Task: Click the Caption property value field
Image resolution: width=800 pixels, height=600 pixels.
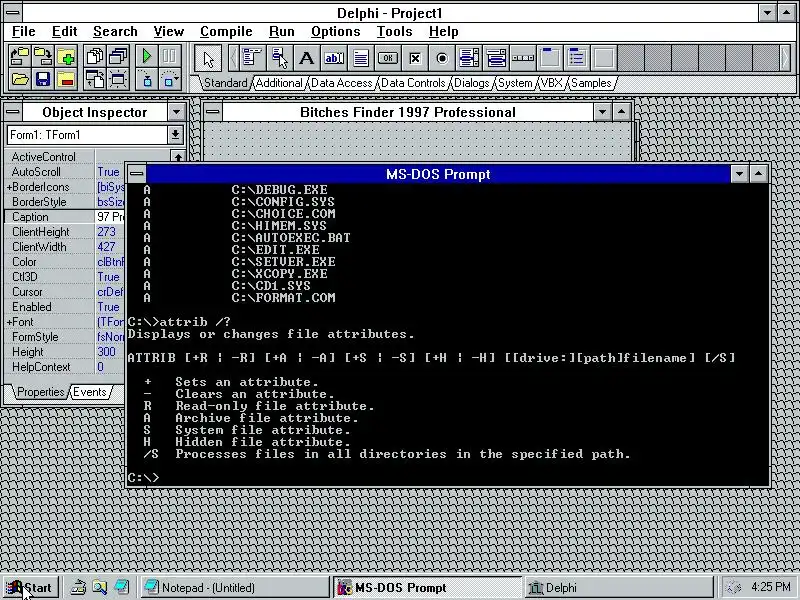Action: pos(110,217)
